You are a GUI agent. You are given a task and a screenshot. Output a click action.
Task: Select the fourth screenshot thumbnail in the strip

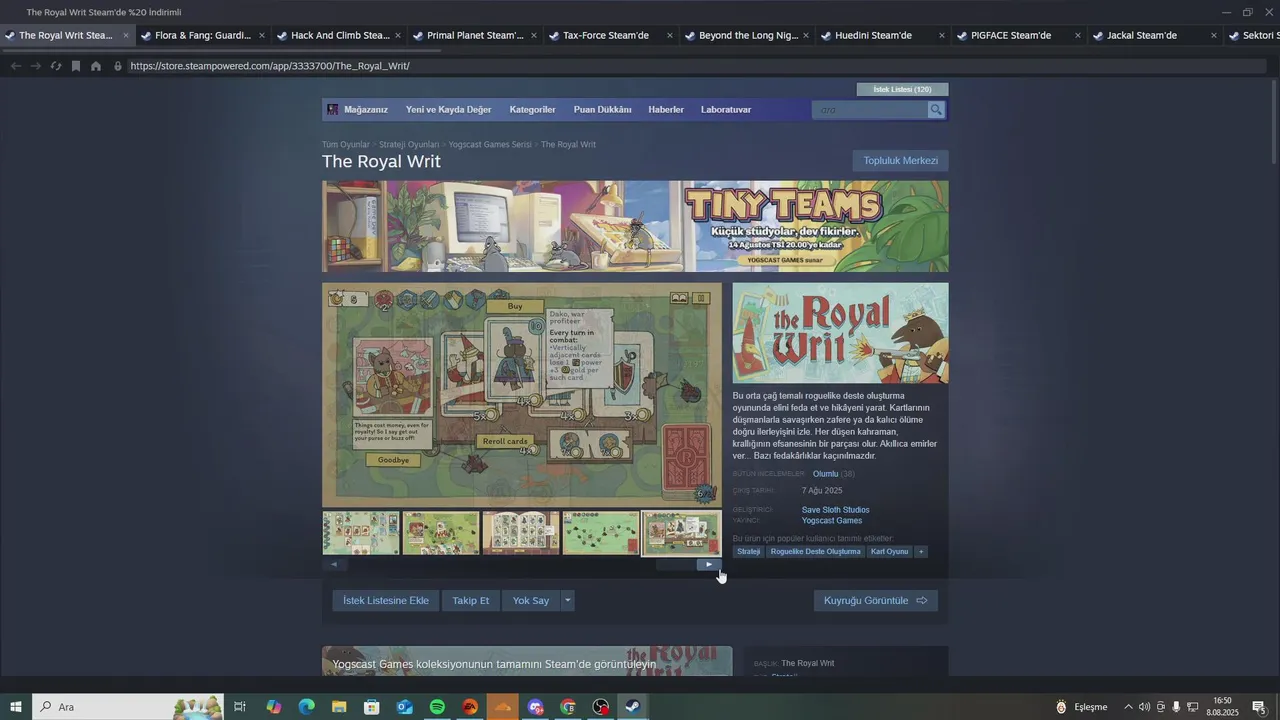601,533
